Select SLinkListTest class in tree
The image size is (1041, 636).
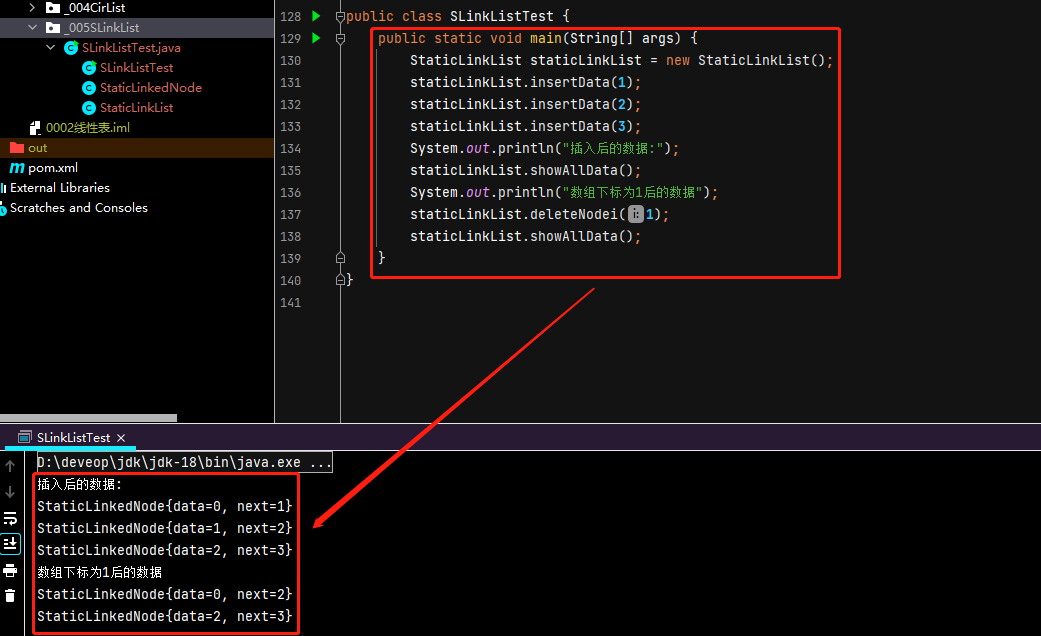136,68
